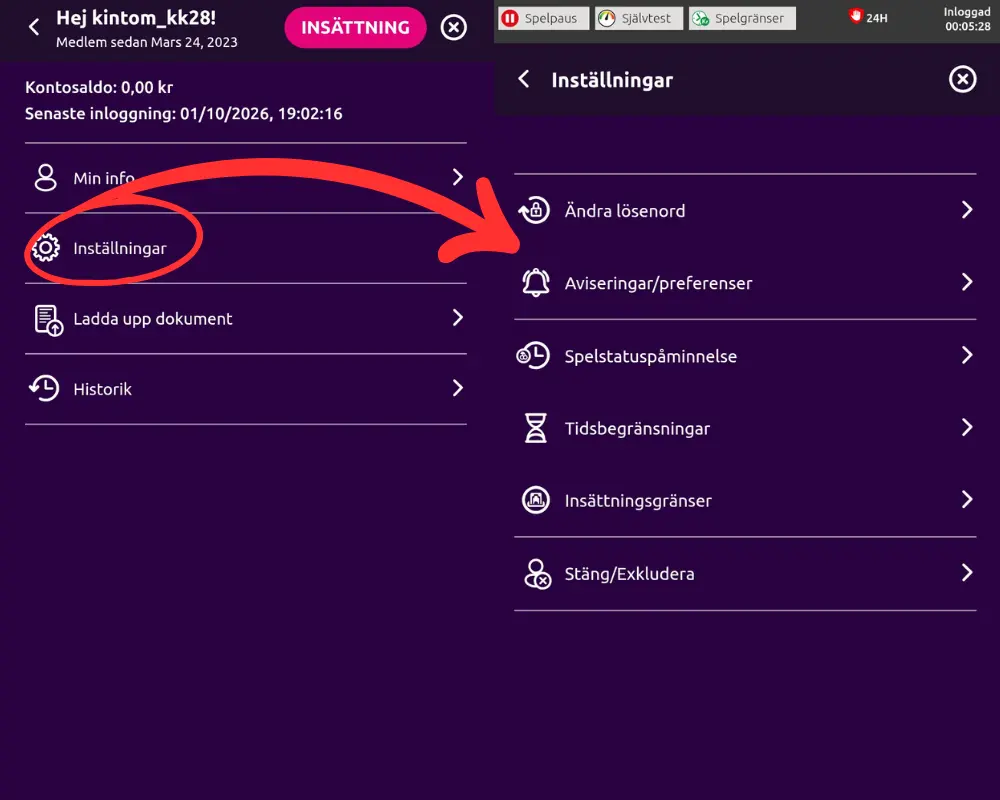Click the Medlem sedan Mars 24, 2023 text

(147, 42)
